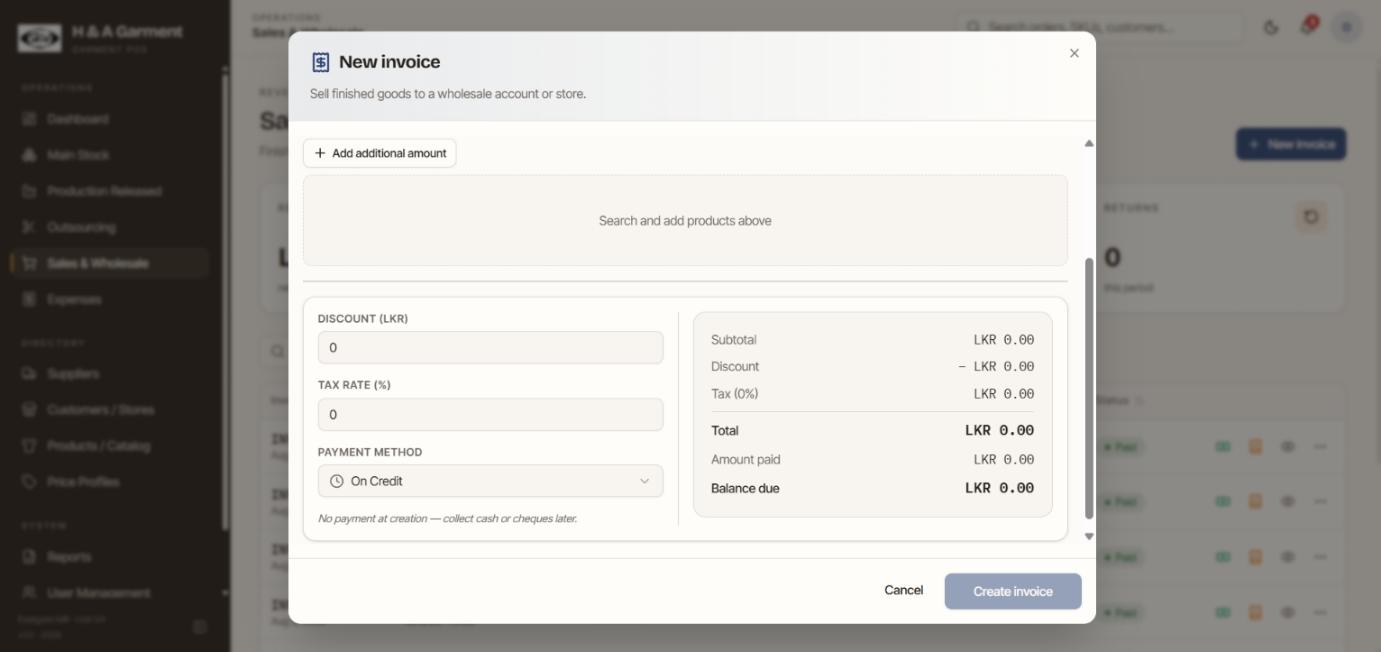Viewport: 1381px width, 652px height.
Task: Click the dialog scrollbar up arrow
Action: [x=1089, y=144]
